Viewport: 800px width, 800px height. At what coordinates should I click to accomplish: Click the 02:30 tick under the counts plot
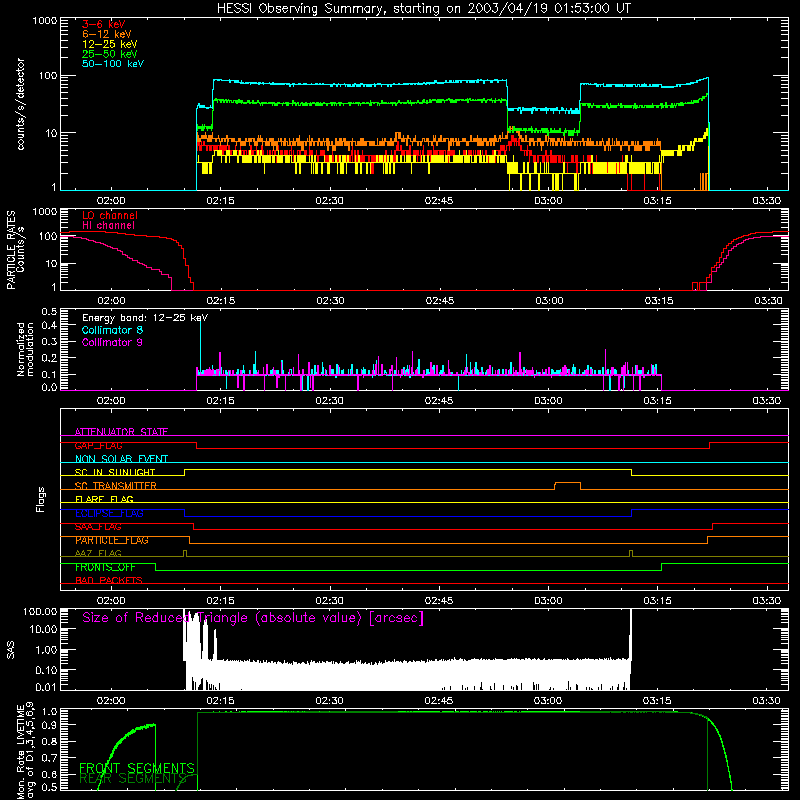[330, 201]
